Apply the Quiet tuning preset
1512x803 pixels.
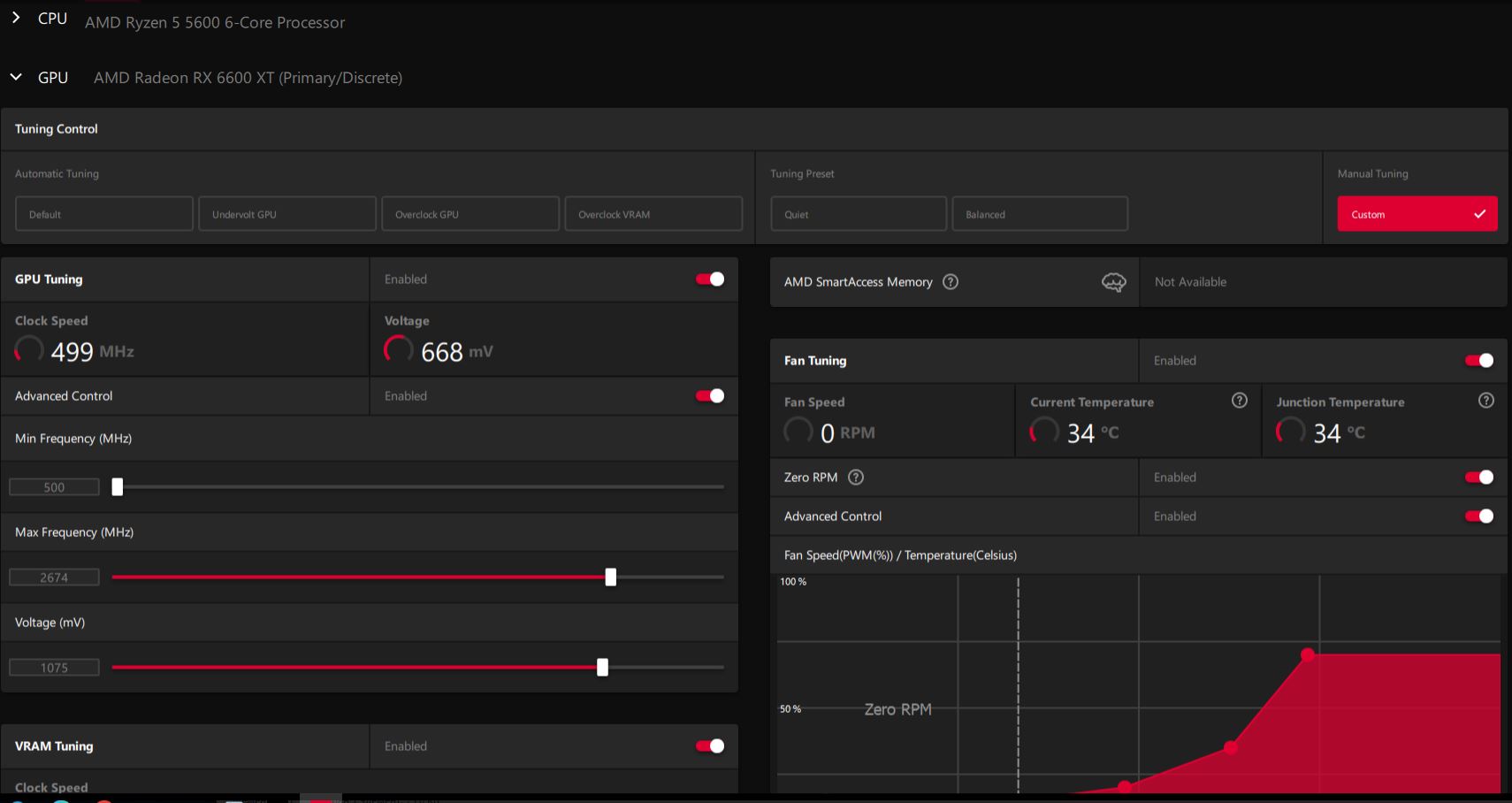point(859,214)
